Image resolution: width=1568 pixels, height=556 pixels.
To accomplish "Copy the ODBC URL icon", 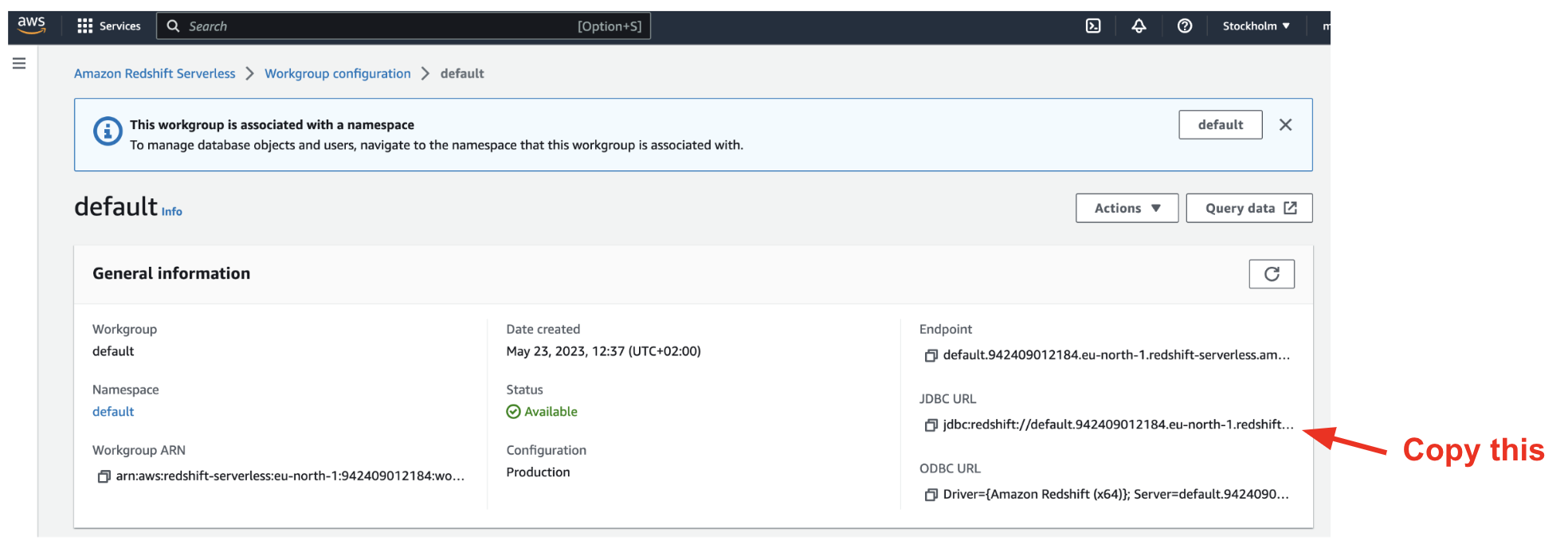I will pos(931,495).
